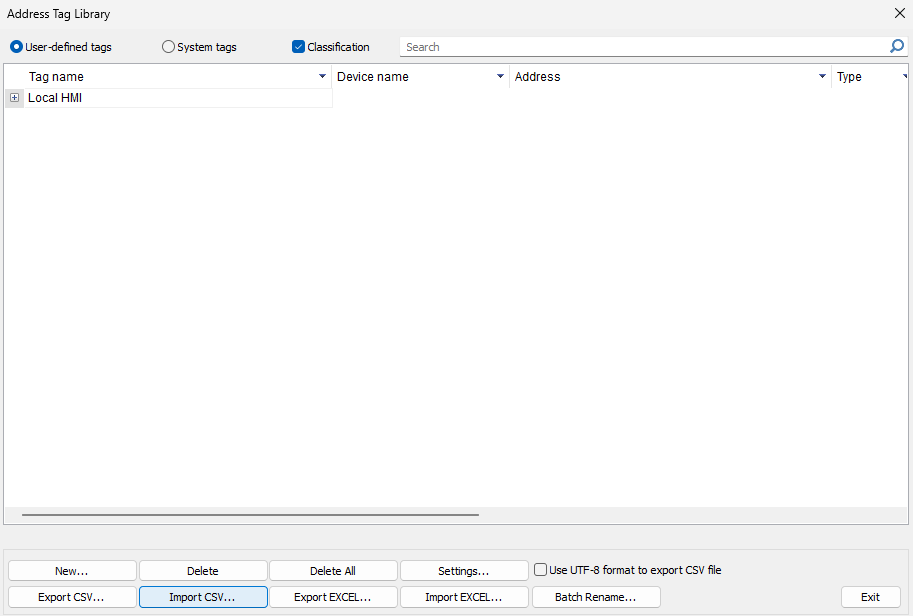
Task: Expand the Local HMI tree node
Action: [x=15, y=98]
